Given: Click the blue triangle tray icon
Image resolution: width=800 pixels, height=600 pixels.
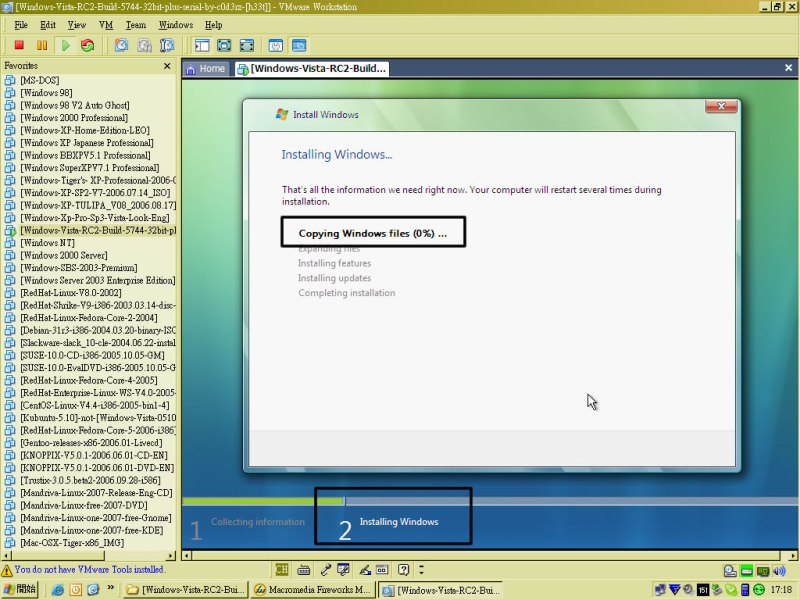Looking at the screenshot, I should [674, 590].
